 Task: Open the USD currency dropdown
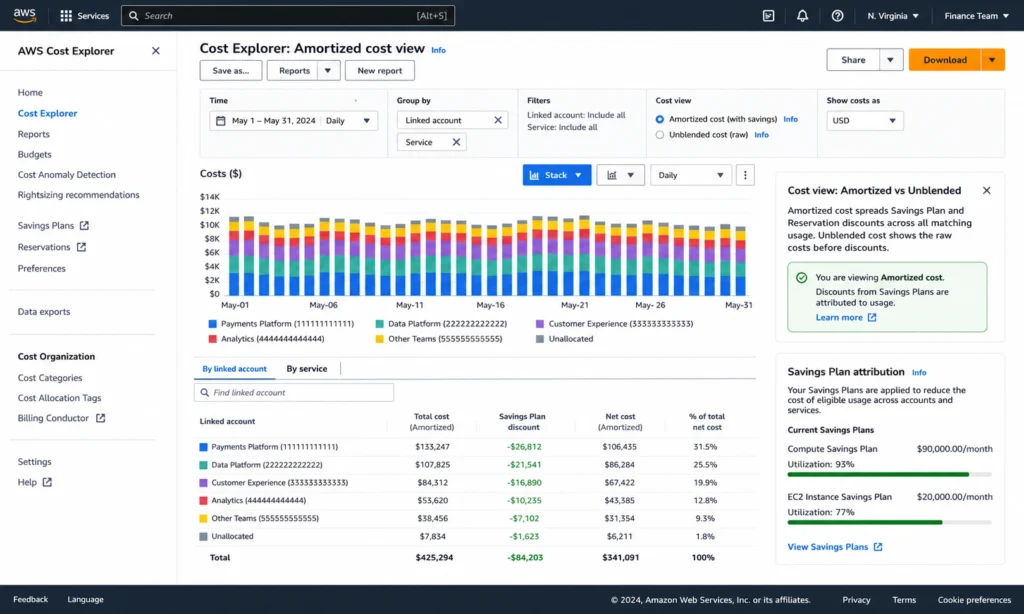tap(865, 121)
